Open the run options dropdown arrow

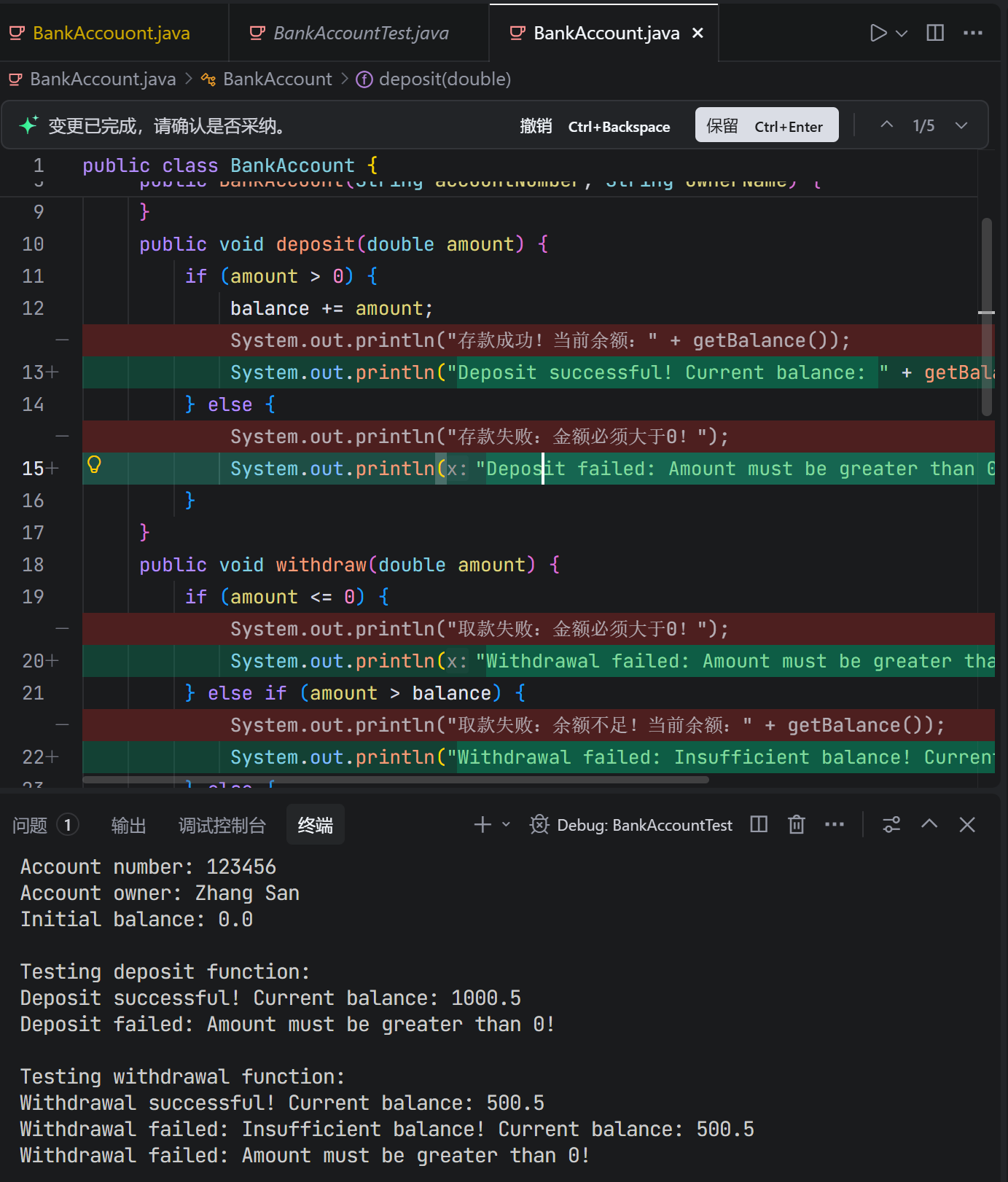click(x=902, y=34)
